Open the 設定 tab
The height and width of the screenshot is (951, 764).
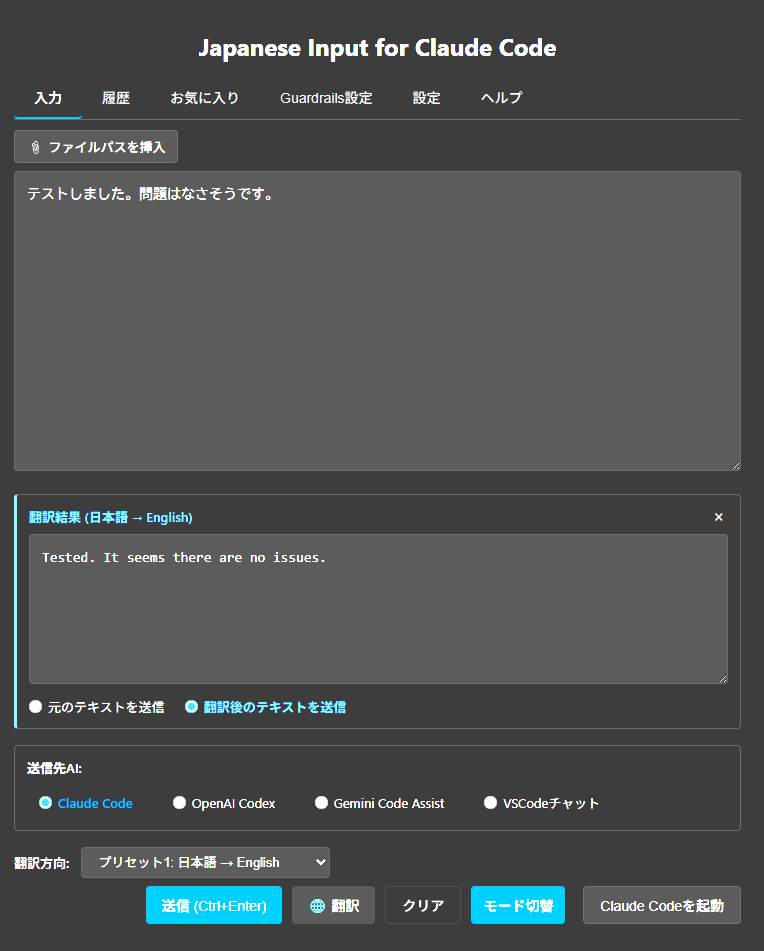pos(426,98)
